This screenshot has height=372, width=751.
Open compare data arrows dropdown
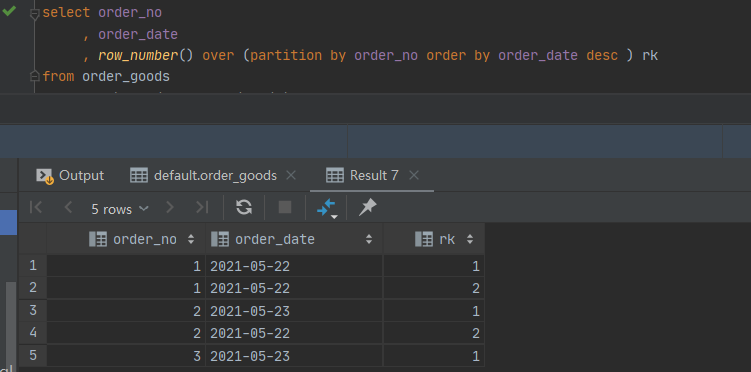click(327, 208)
